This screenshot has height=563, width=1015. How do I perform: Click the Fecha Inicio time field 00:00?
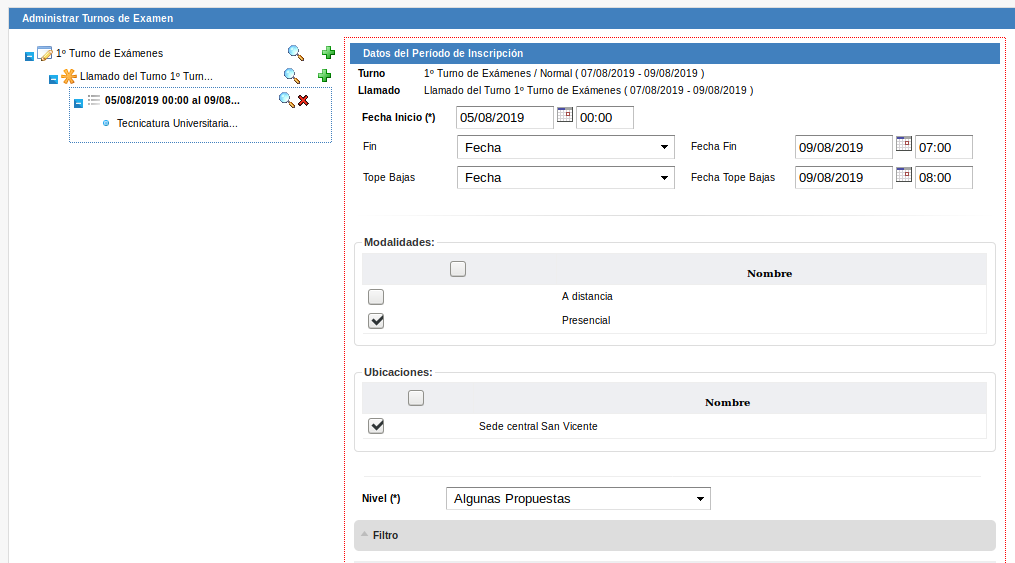pos(605,118)
